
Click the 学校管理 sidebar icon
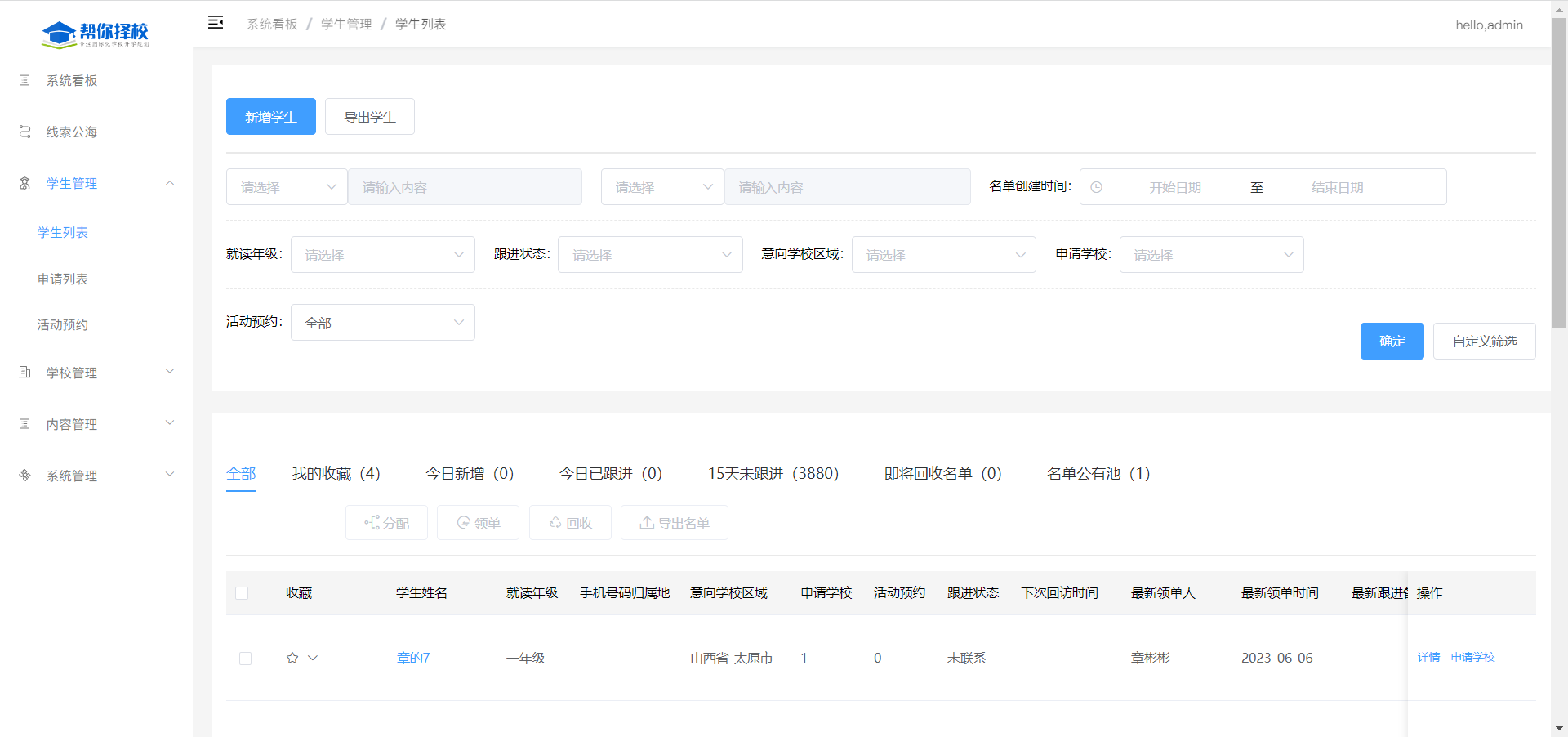24,373
